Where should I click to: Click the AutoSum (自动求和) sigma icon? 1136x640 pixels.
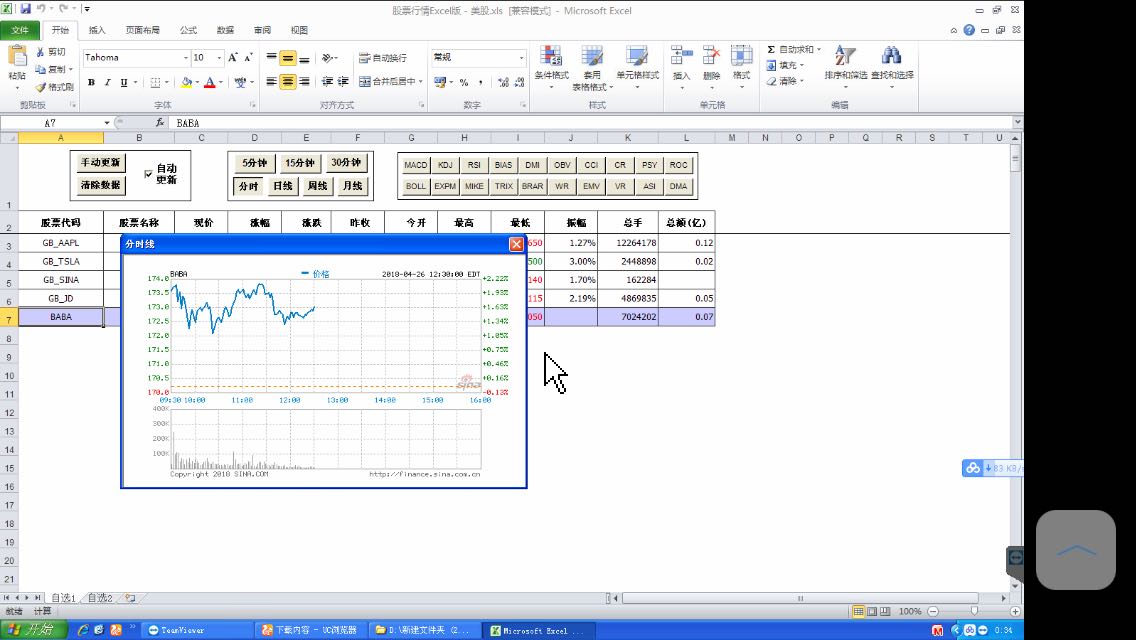(771, 49)
